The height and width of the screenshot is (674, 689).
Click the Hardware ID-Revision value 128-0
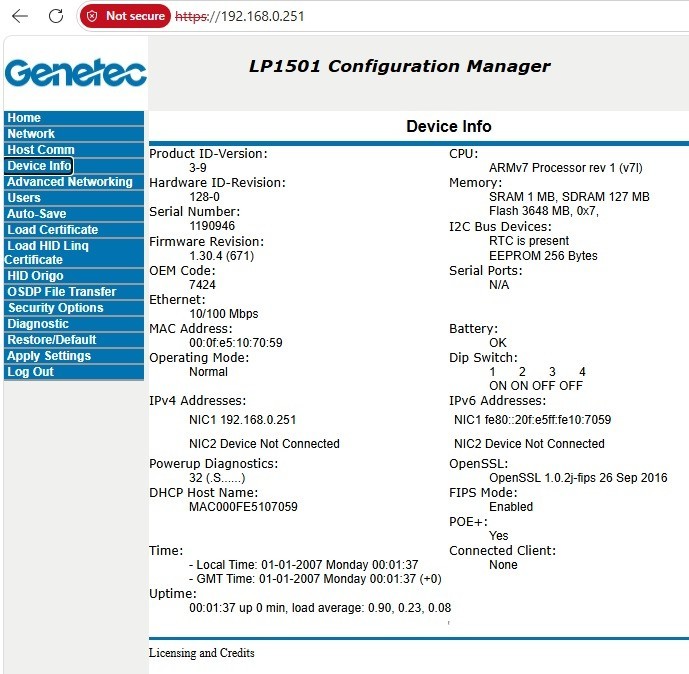pyautogui.click(x=204, y=197)
